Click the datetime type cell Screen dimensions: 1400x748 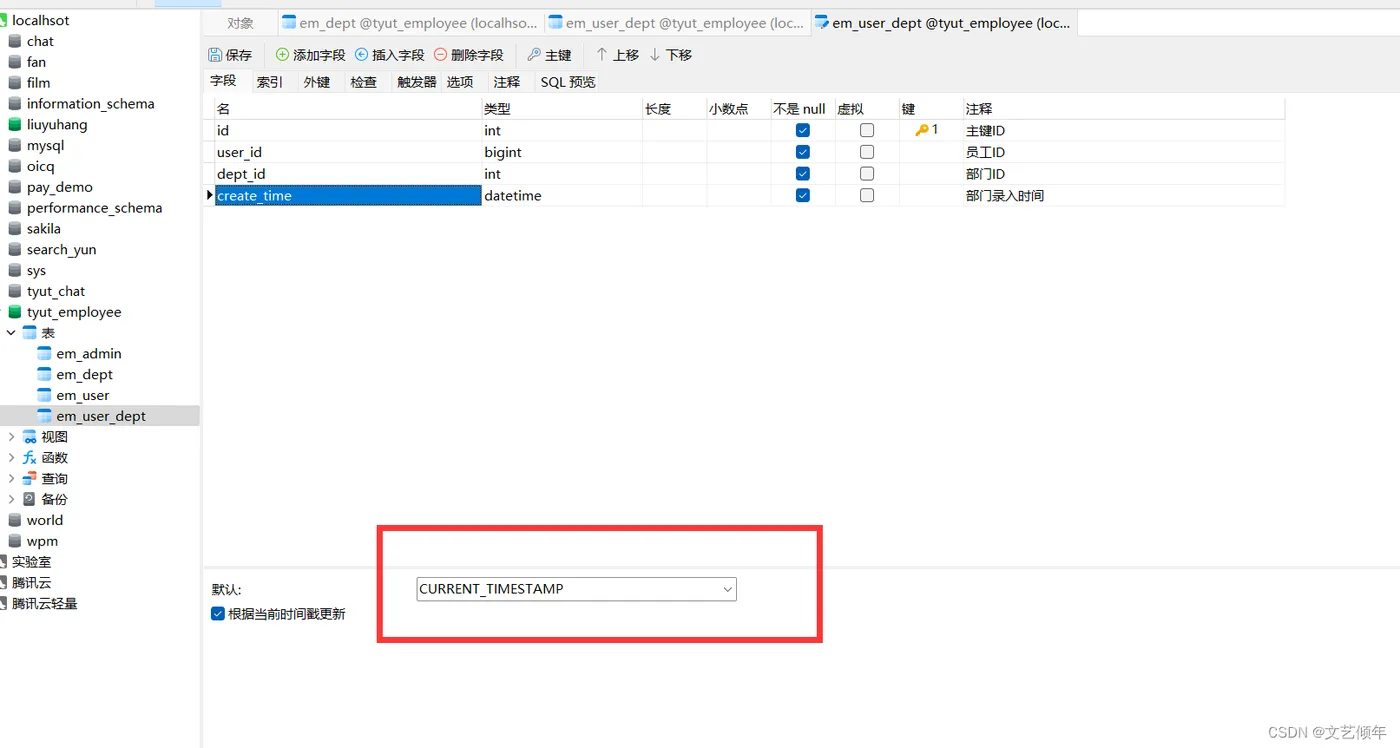[x=562, y=196]
